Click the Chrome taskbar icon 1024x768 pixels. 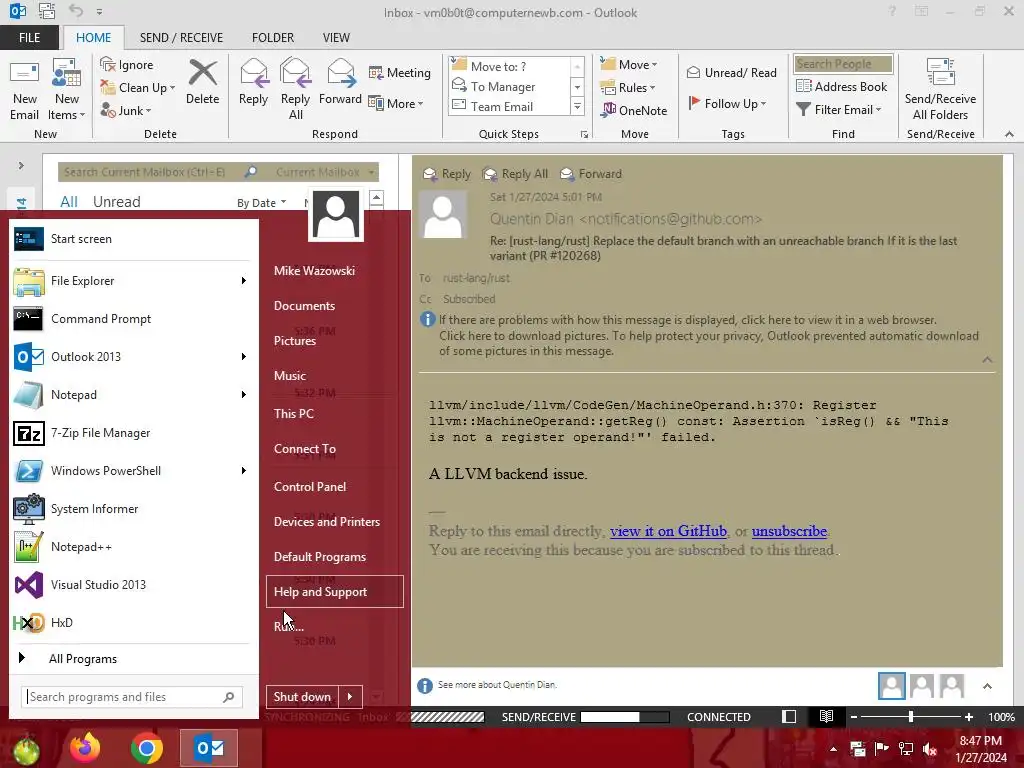[146, 748]
